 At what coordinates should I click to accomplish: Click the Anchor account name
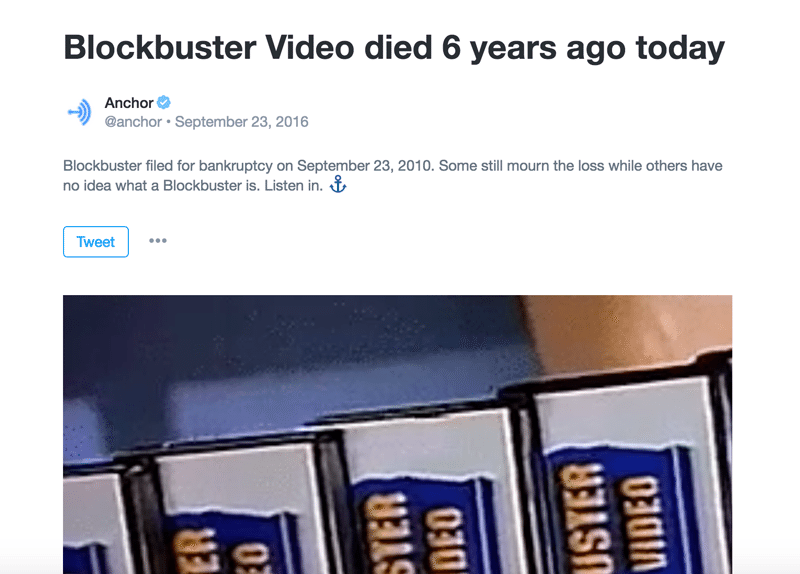(129, 103)
